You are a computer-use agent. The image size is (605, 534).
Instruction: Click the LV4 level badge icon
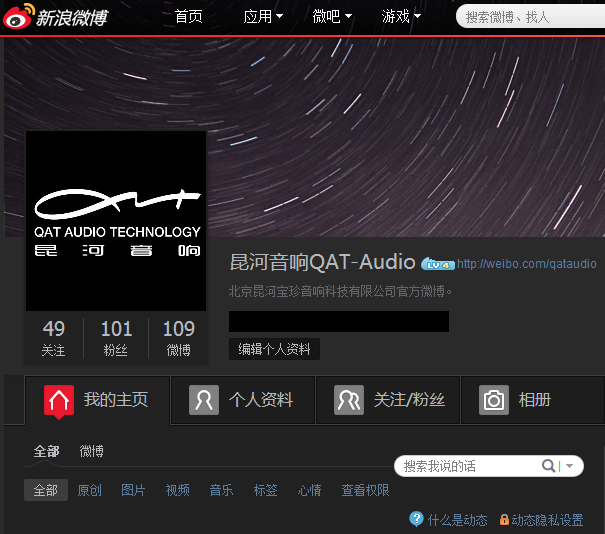[437, 264]
